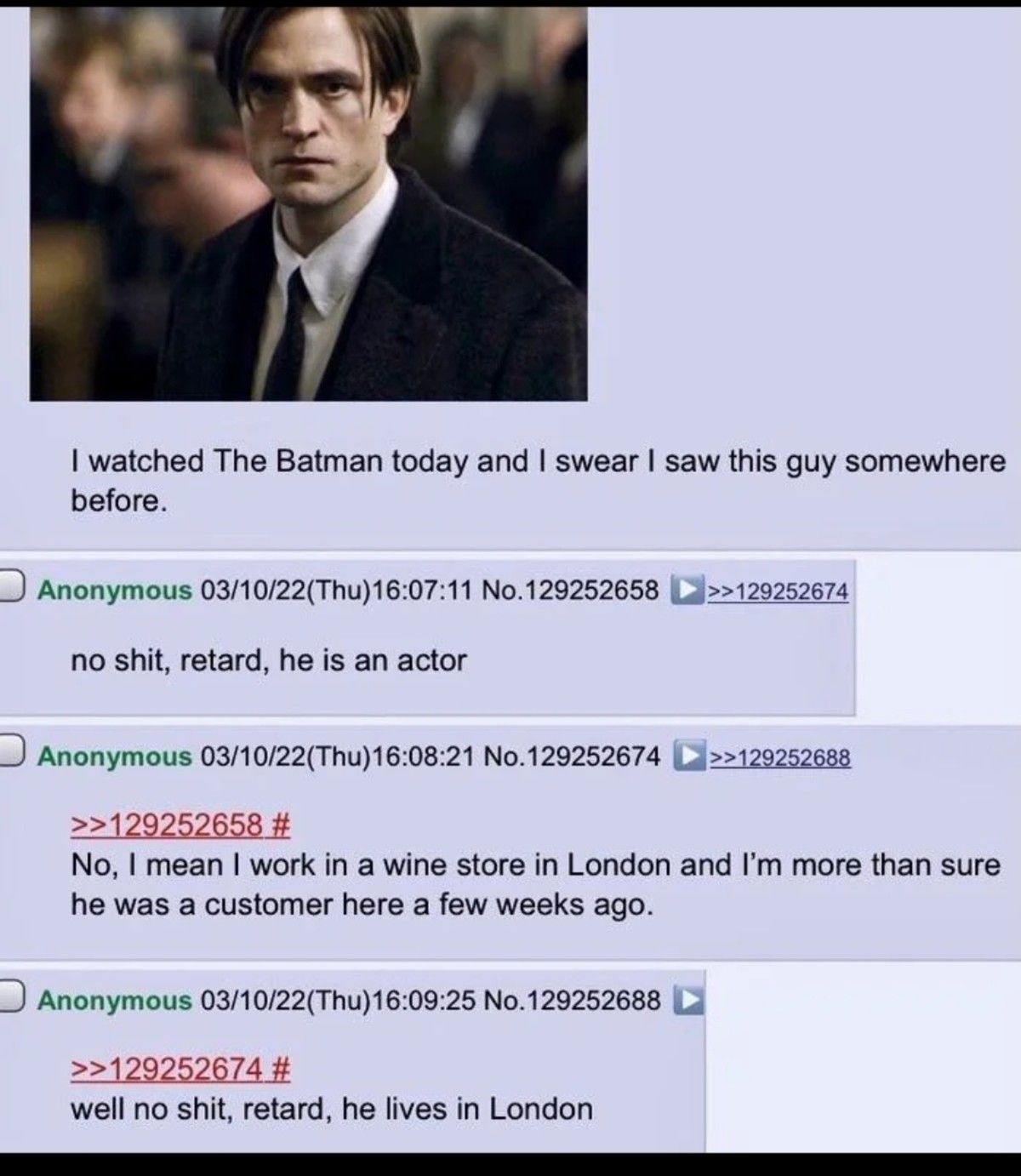Click post number No.129252674

pos(571,756)
